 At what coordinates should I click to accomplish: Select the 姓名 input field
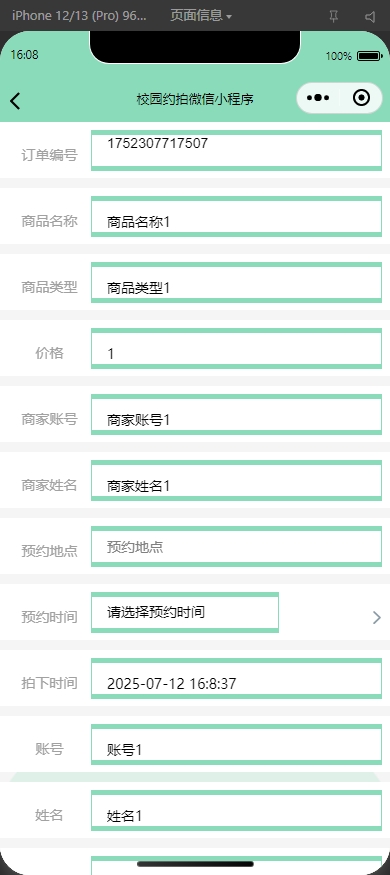point(237,810)
